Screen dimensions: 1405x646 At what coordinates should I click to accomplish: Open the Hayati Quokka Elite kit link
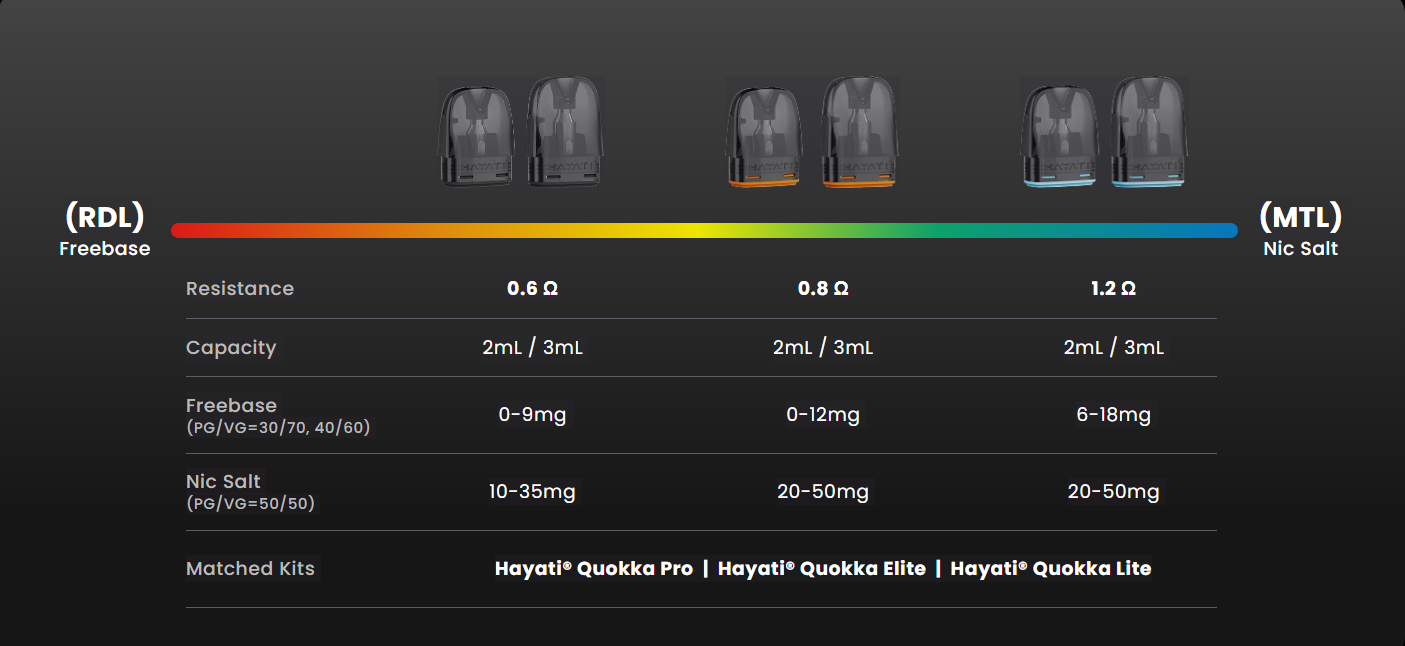[822, 569]
